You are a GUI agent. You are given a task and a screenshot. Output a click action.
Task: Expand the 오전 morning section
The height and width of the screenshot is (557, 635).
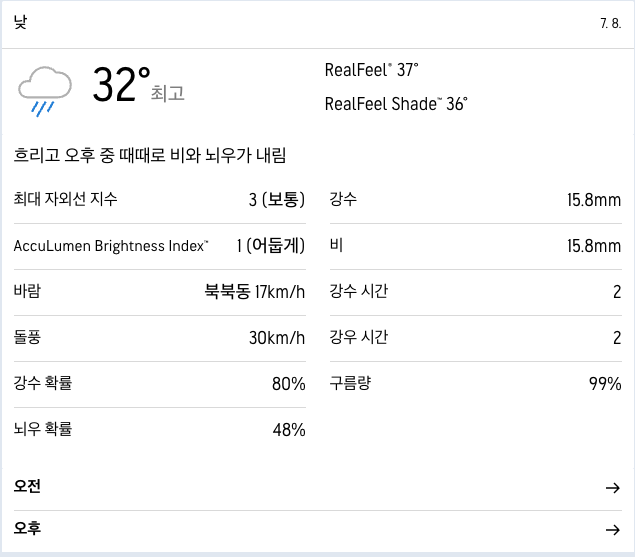pyautogui.click(x=318, y=487)
